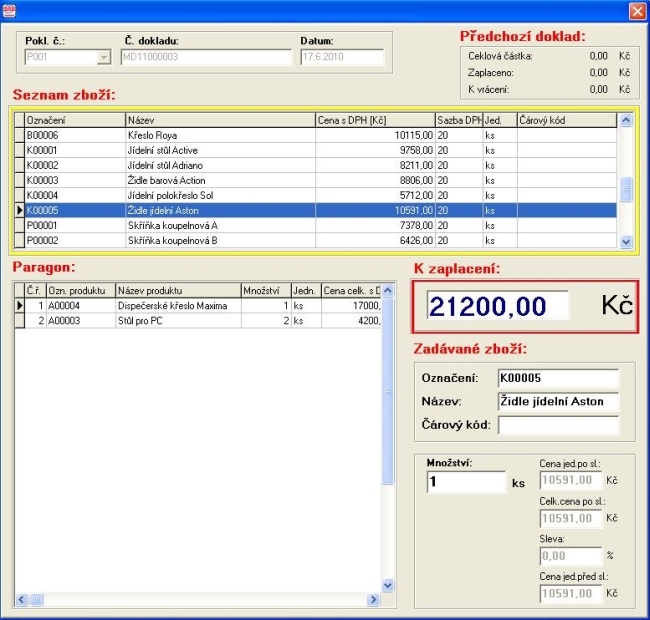The height and width of the screenshot is (620, 650).
Task: Click the Datum field showing 17.6.2010
Action: [x=341, y=58]
